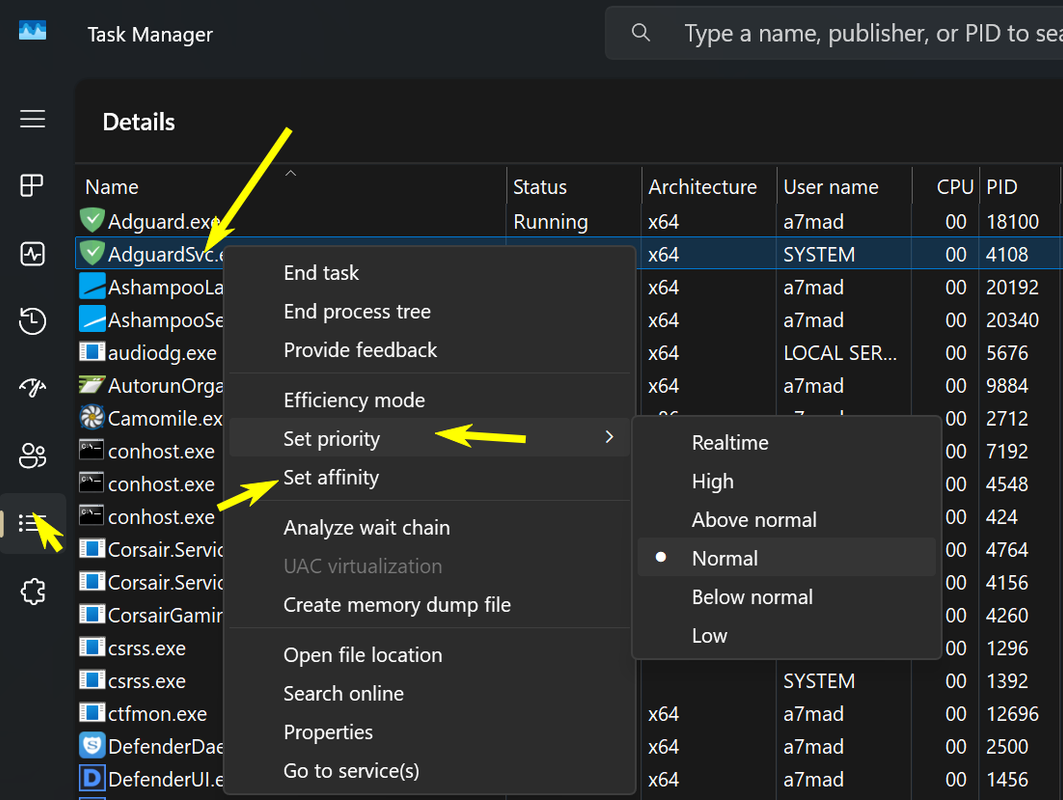Click PID value 12696
The height and width of the screenshot is (800, 1063).
pos(1012,714)
